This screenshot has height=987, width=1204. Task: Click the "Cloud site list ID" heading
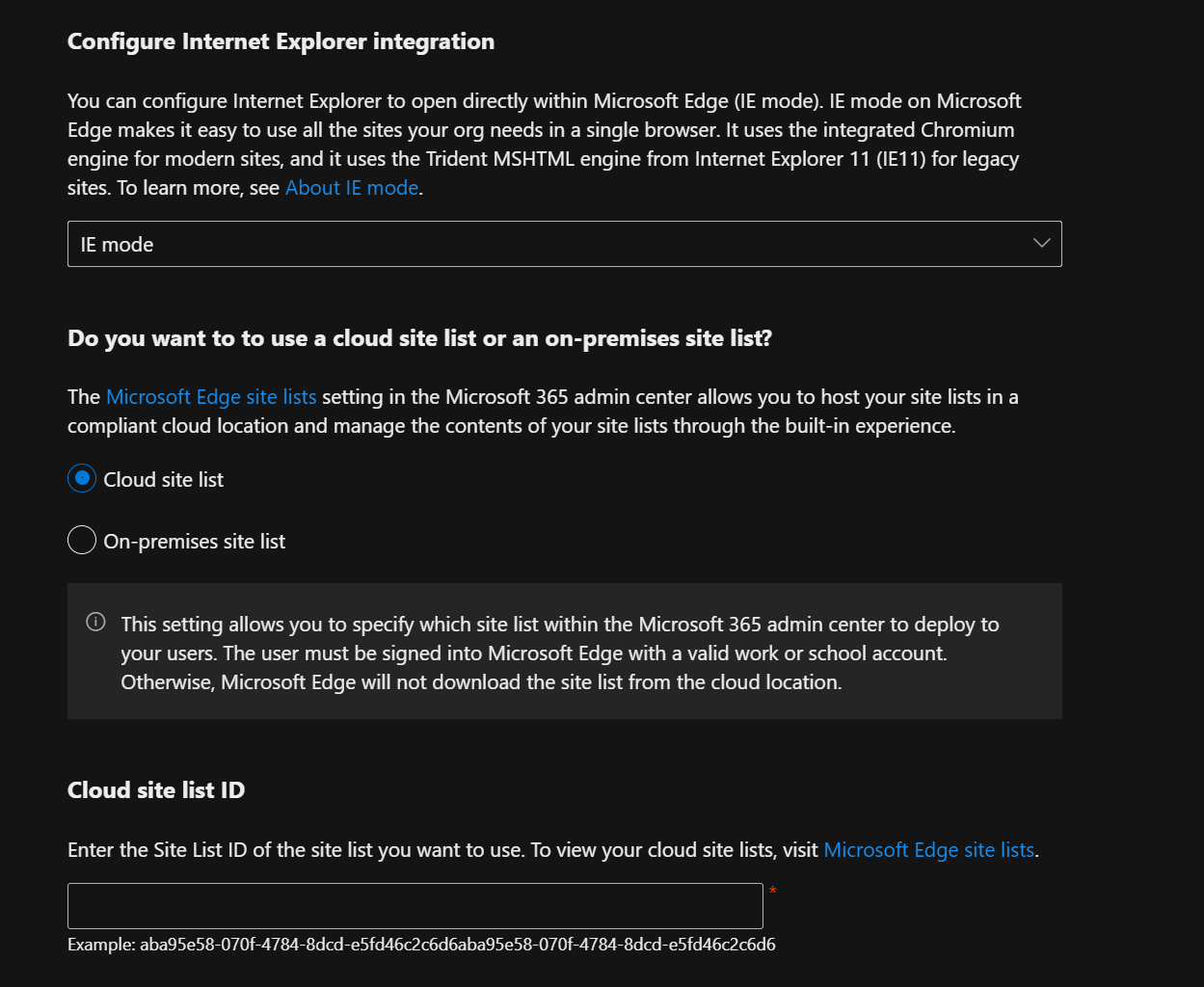[156, 790]
